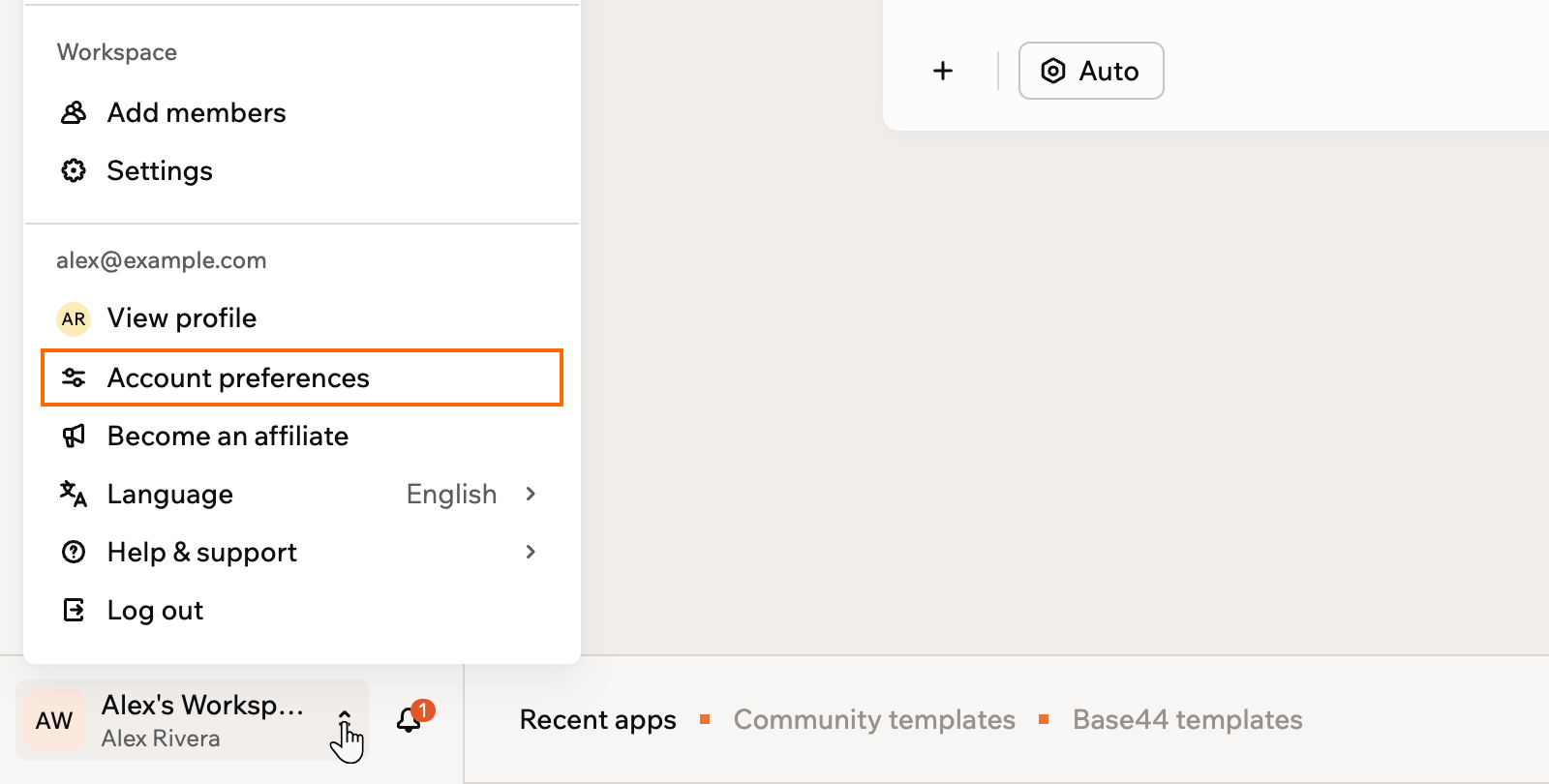Screen dimensions: 1549x784
Task: Open notifications via the bell icon
Action: tap(410, 720)
